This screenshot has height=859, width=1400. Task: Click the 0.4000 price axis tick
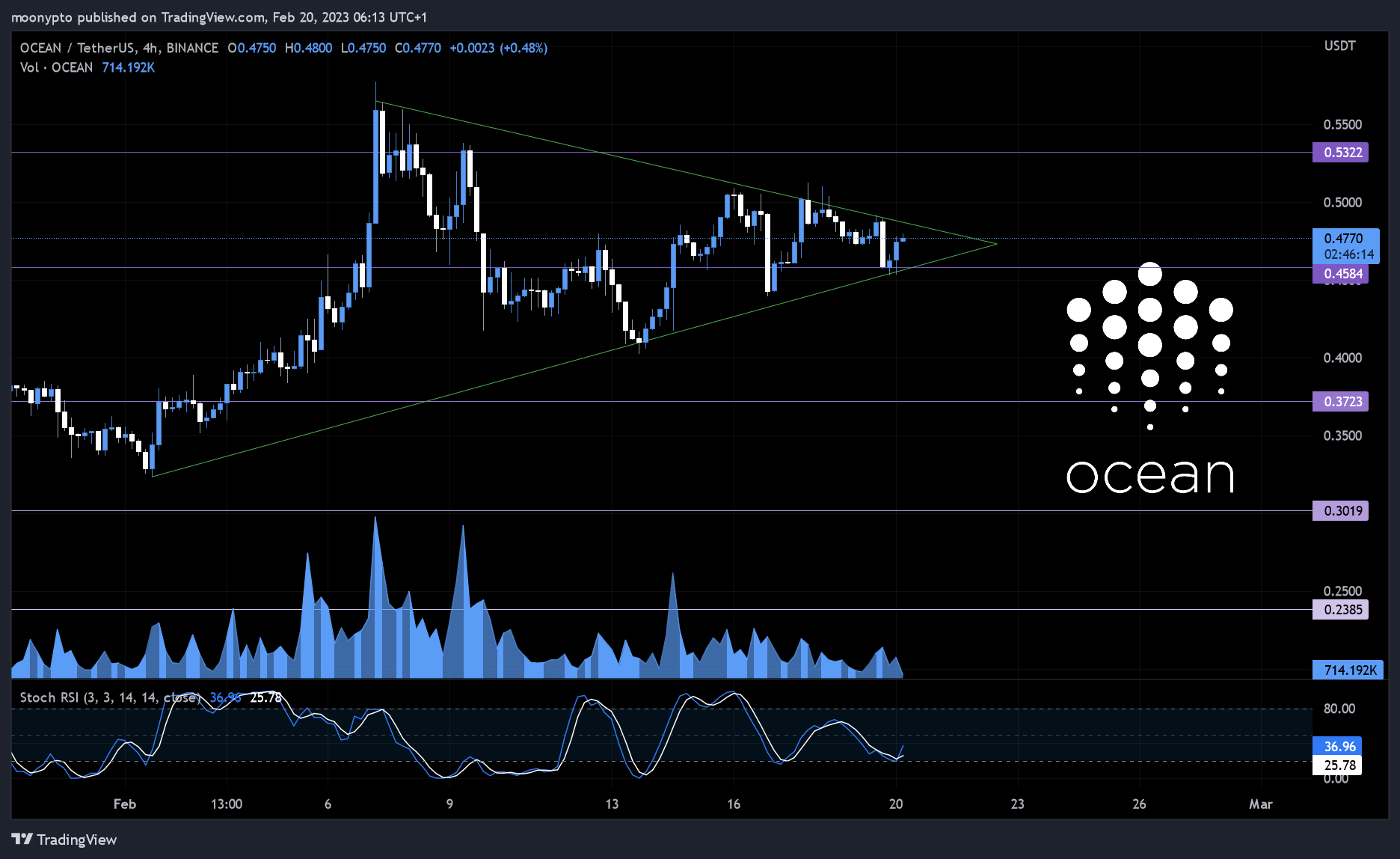coord(1343,358)
